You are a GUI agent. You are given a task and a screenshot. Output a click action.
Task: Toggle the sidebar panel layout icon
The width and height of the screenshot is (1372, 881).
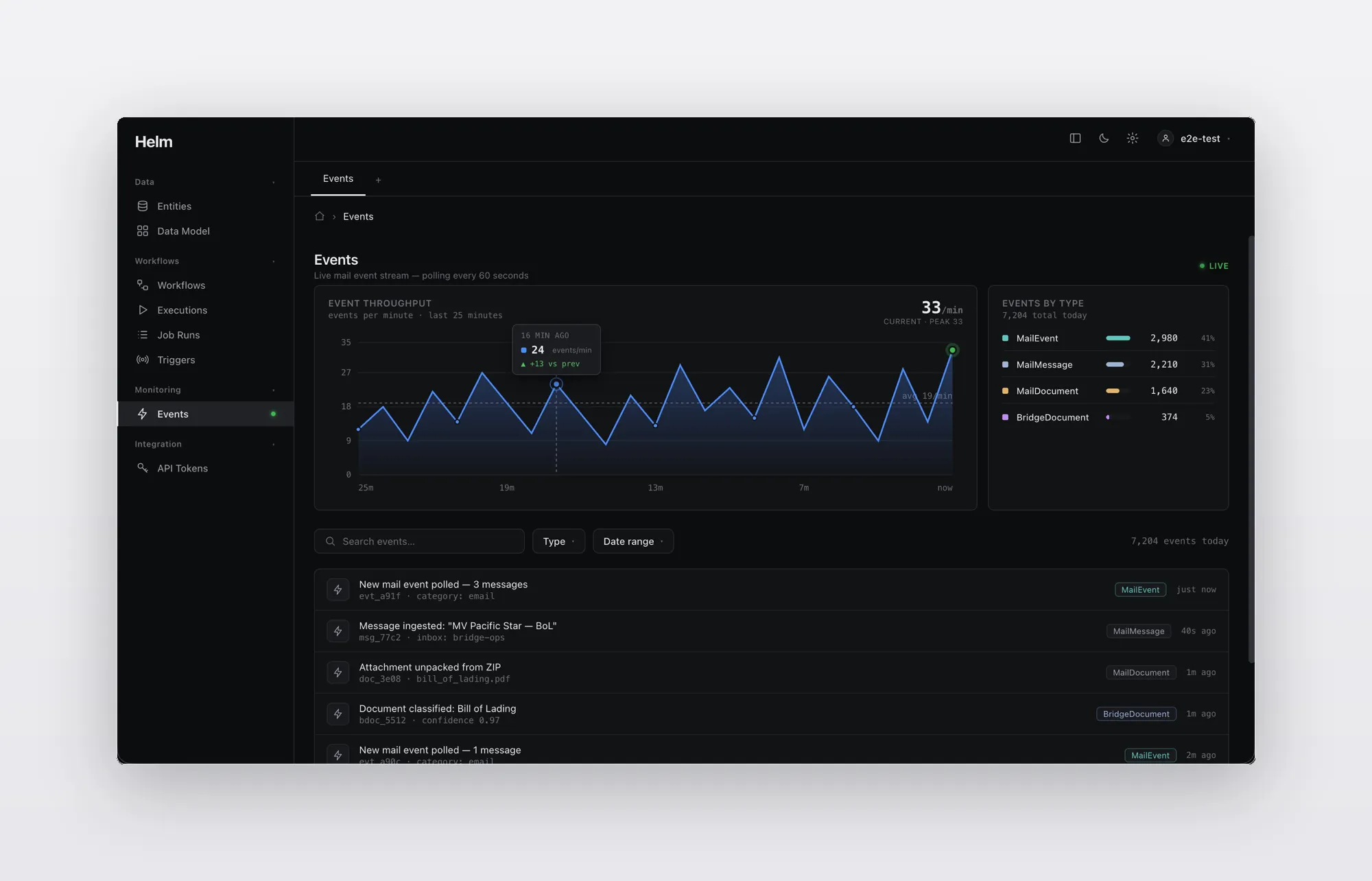(1075, 138)
